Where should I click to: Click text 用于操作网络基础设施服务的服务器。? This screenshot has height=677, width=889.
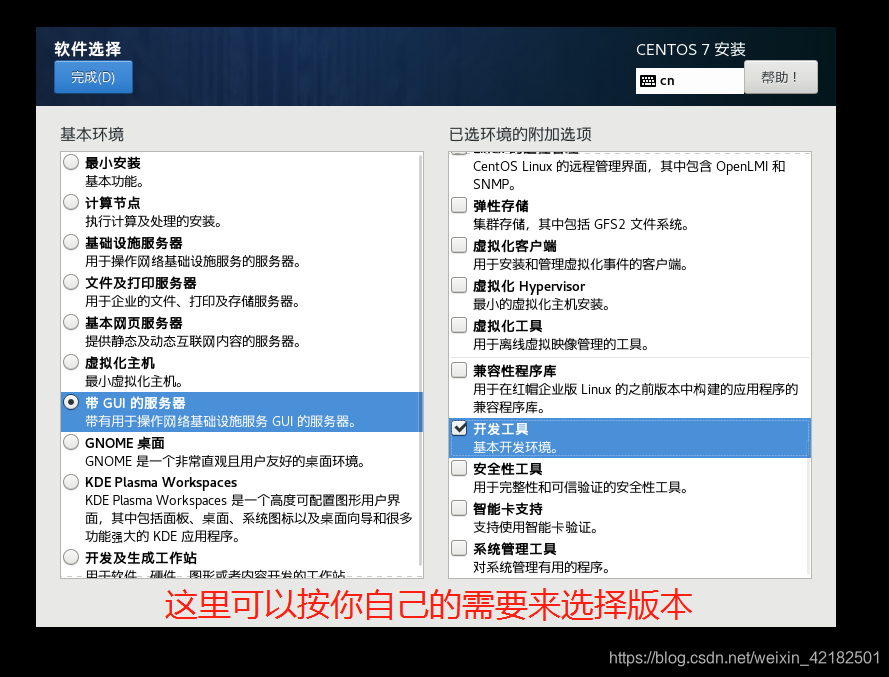[x=193, y=261]
